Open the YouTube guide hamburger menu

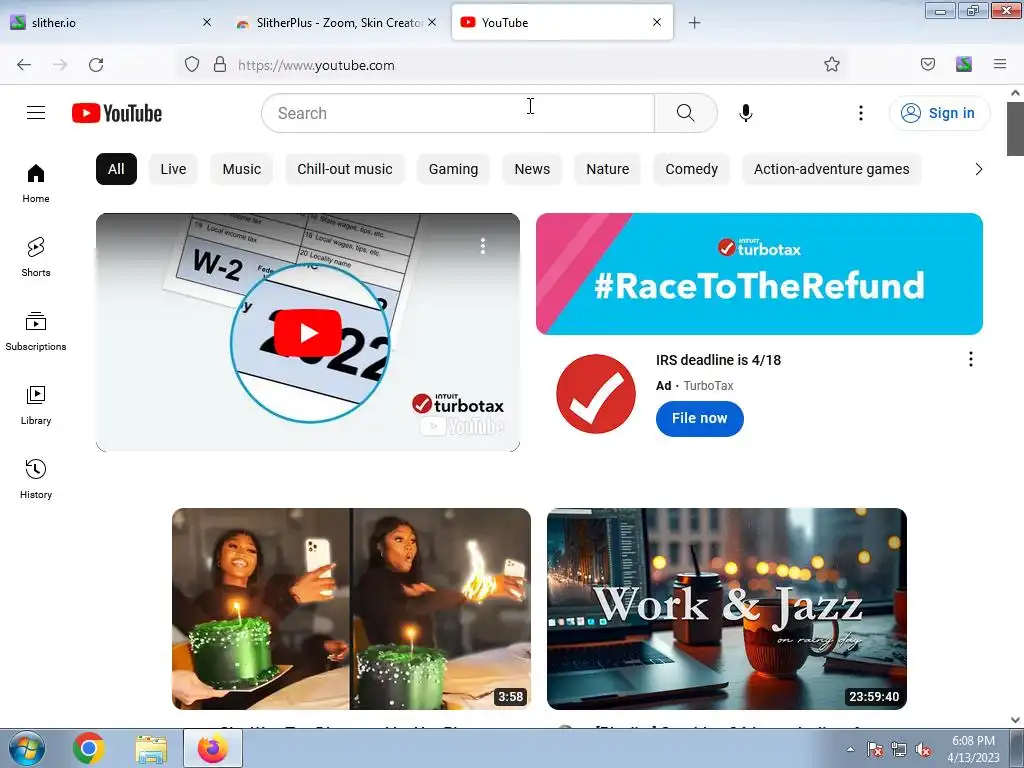click(x=36, y=113)
